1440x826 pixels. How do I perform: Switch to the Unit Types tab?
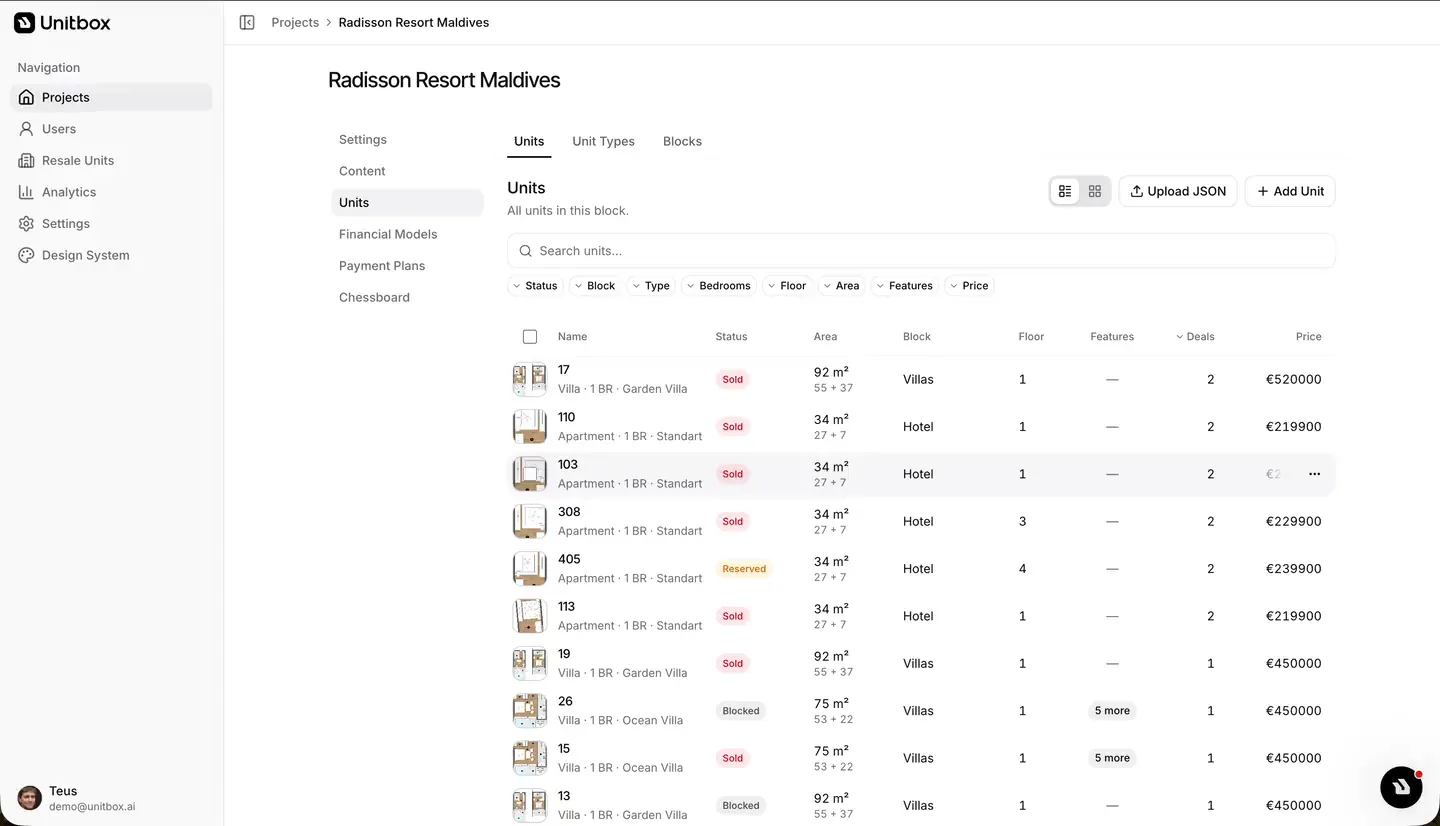[603, 141]
